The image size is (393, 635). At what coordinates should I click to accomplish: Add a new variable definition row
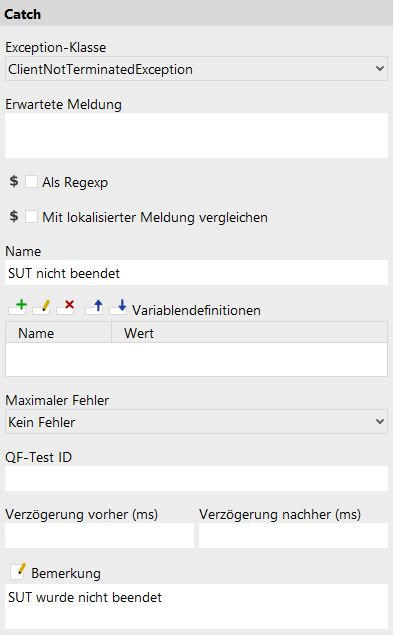(x=17, y=307)
